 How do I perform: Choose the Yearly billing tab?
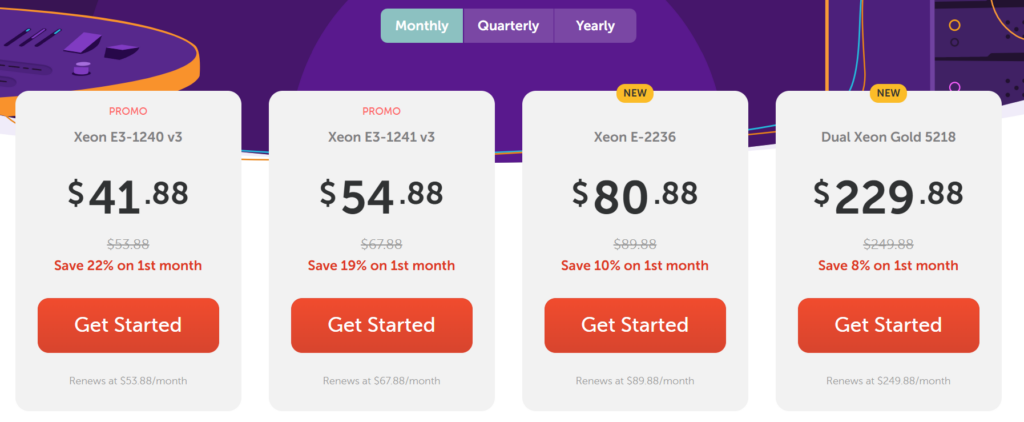(595, 26)
